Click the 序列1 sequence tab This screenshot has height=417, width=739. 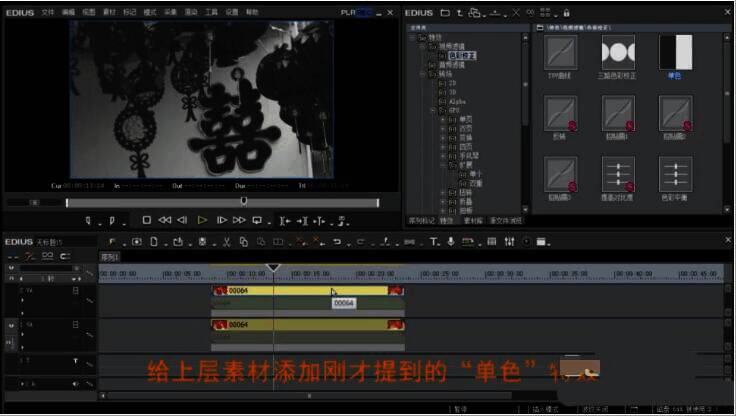(110, 257)
